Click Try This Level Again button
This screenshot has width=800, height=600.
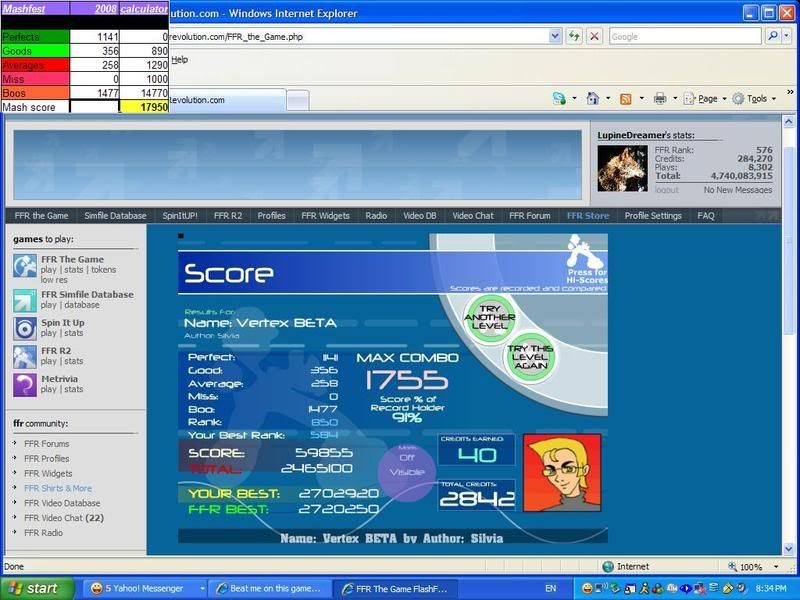point(530,358)
